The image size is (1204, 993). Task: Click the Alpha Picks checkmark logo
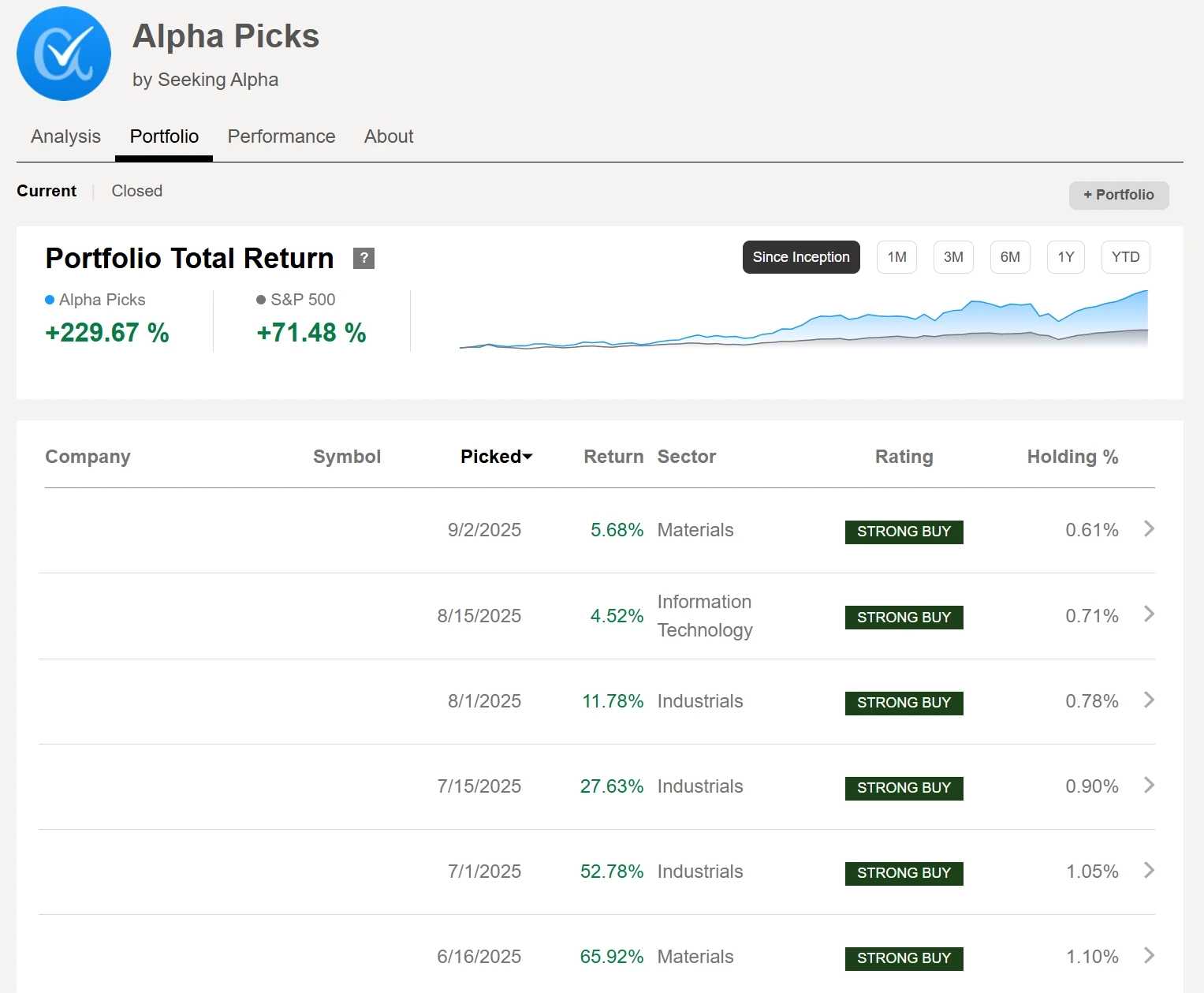click(x=64, y=54)
